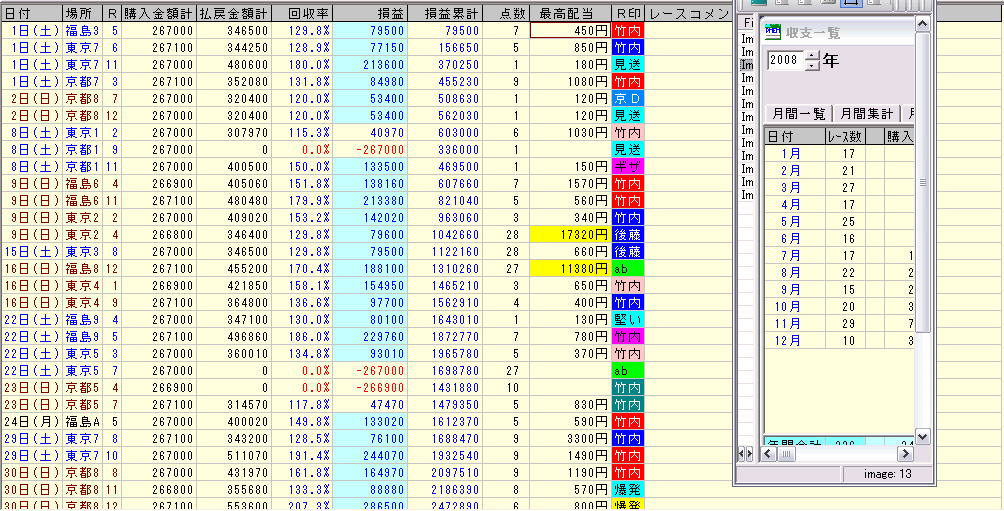Click the 最高配当 column header

click(570, 13)
